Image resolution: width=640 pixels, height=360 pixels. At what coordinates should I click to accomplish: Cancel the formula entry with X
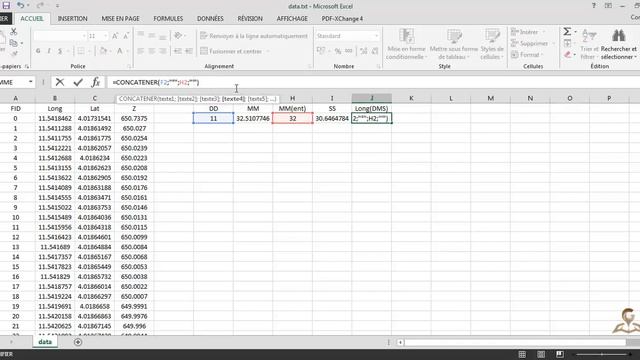pyautogui.click(x=60, y=82)
